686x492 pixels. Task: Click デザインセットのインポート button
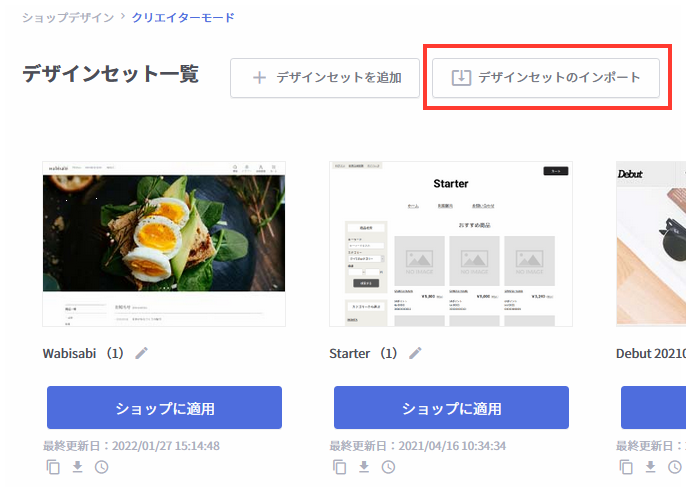[546, 78]
